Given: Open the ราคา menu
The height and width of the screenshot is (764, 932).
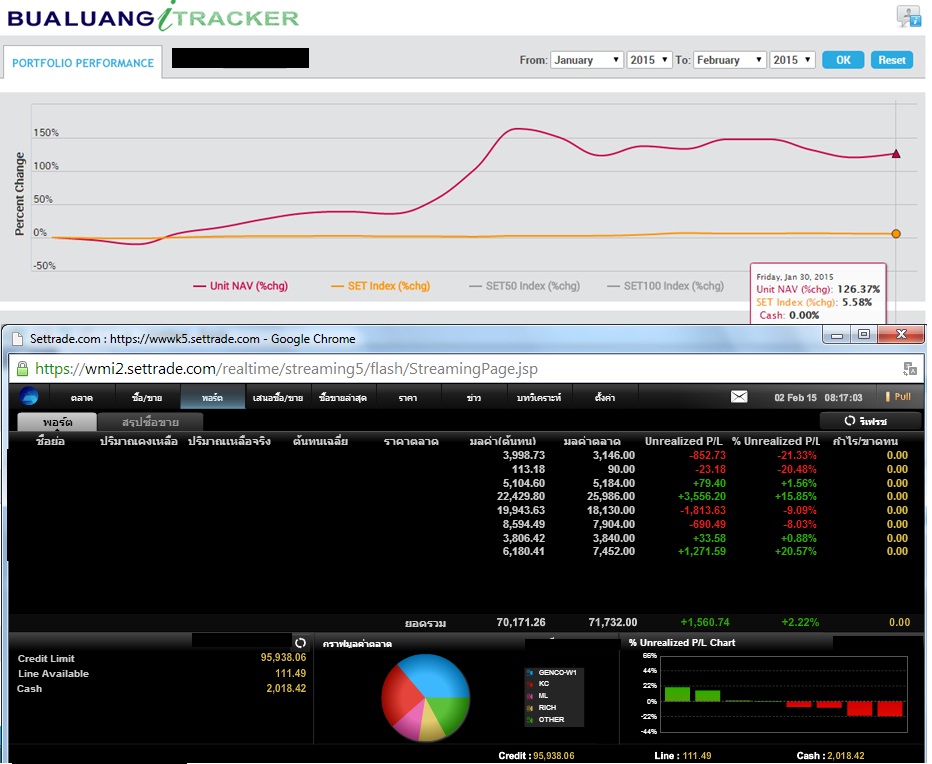Looking at the screenshot, I should (x=408, y=397).
